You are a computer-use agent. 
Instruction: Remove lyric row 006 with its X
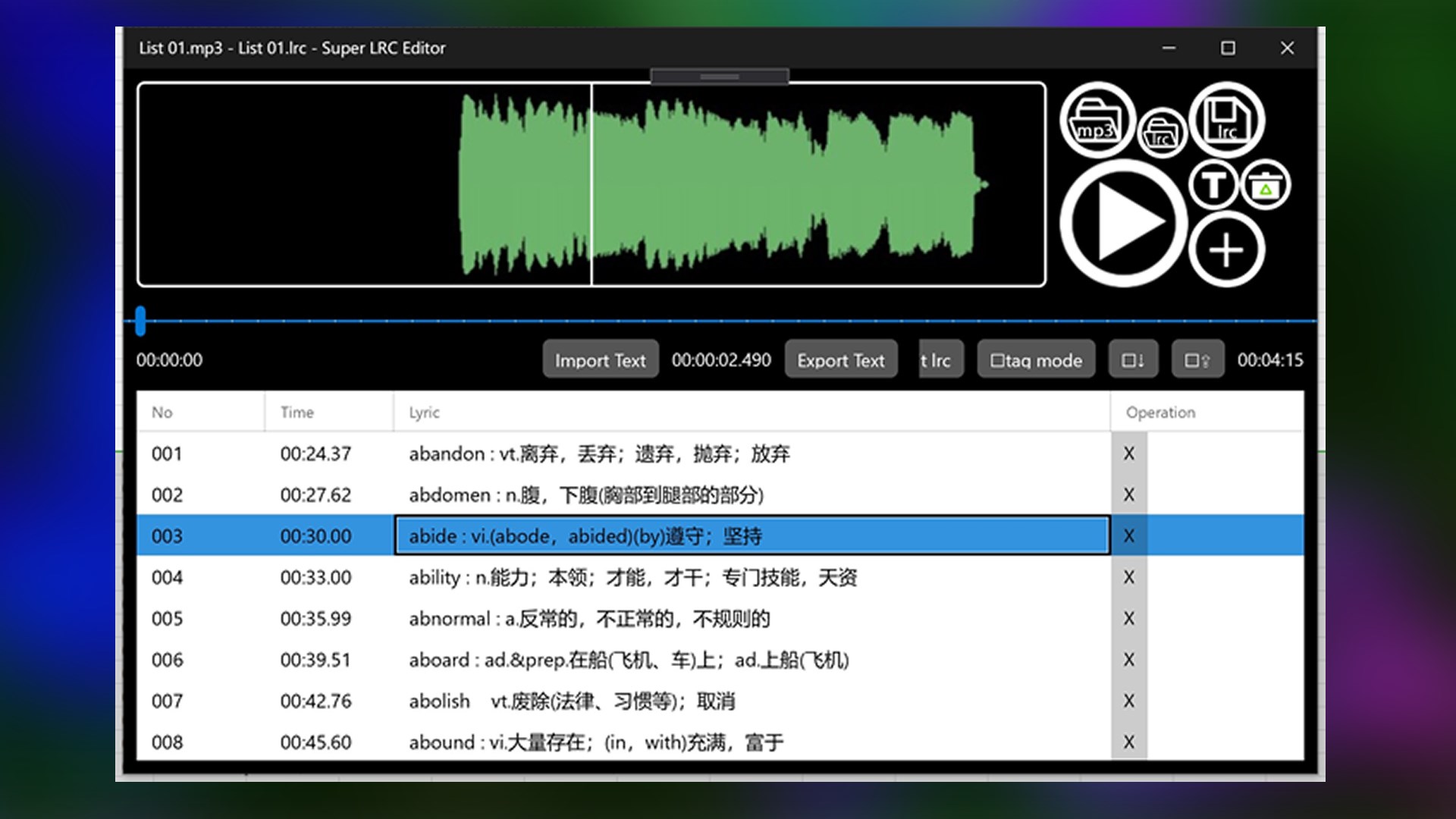point(1129,660)
